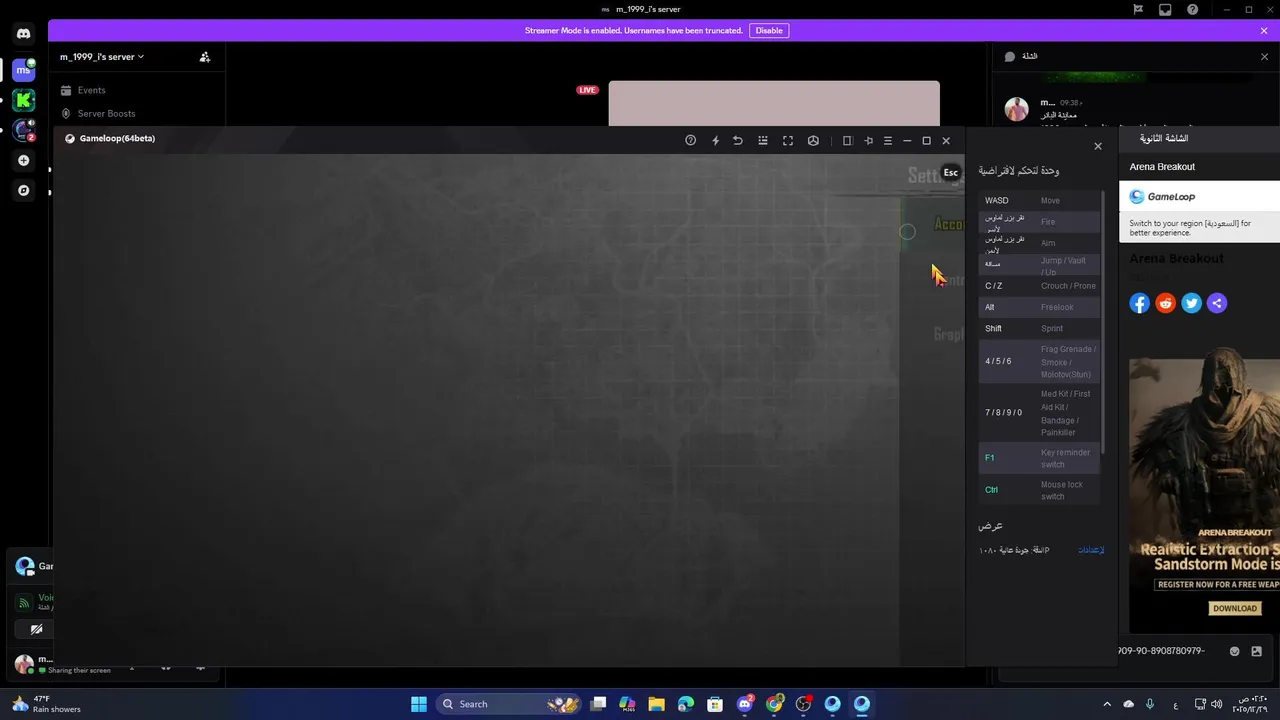Disable Streamer Mode button
This screenshot has width=1280, height=720.
tap(769, 30)
